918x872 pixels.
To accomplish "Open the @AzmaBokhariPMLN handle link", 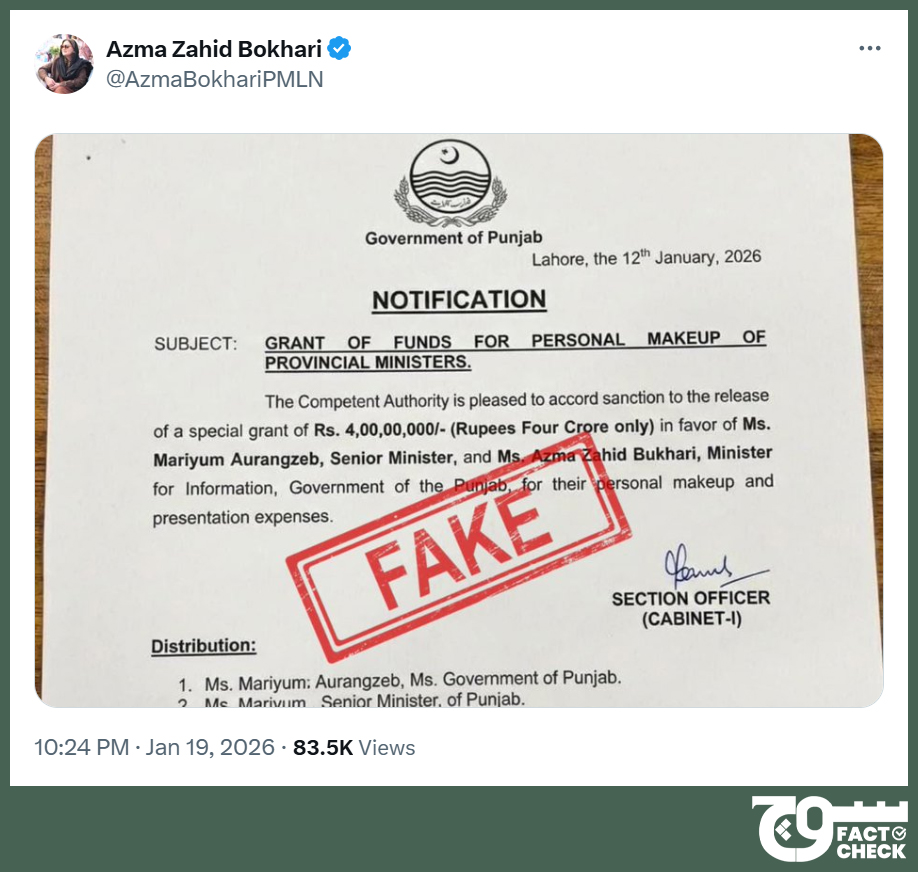I will click(214, 79).
